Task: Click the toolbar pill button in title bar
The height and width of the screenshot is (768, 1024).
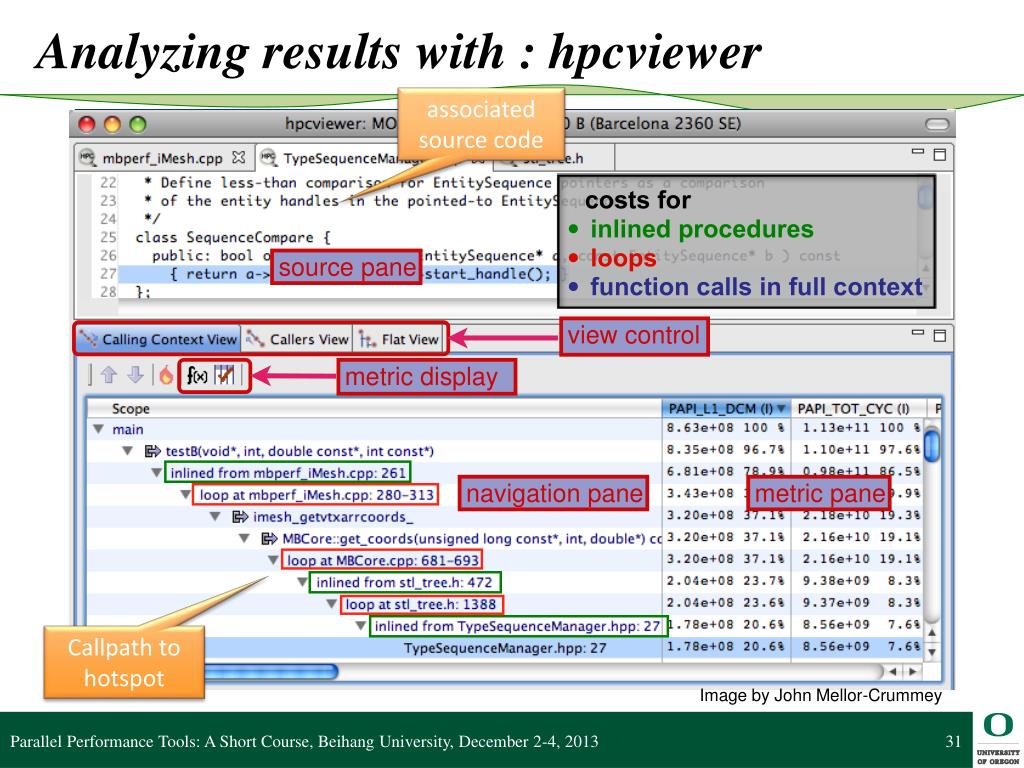Action: 936,124
